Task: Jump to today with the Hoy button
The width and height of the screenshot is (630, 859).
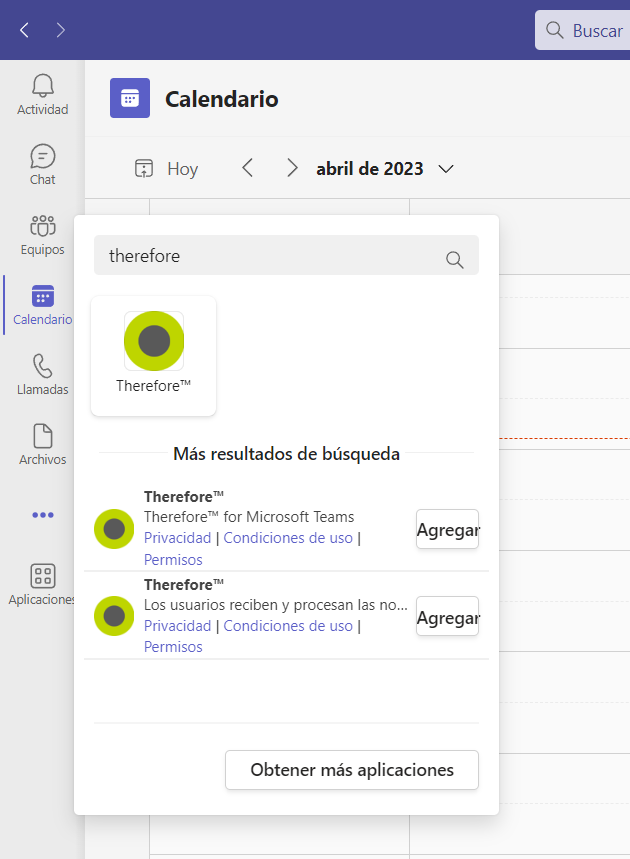Action: (166, 169)
